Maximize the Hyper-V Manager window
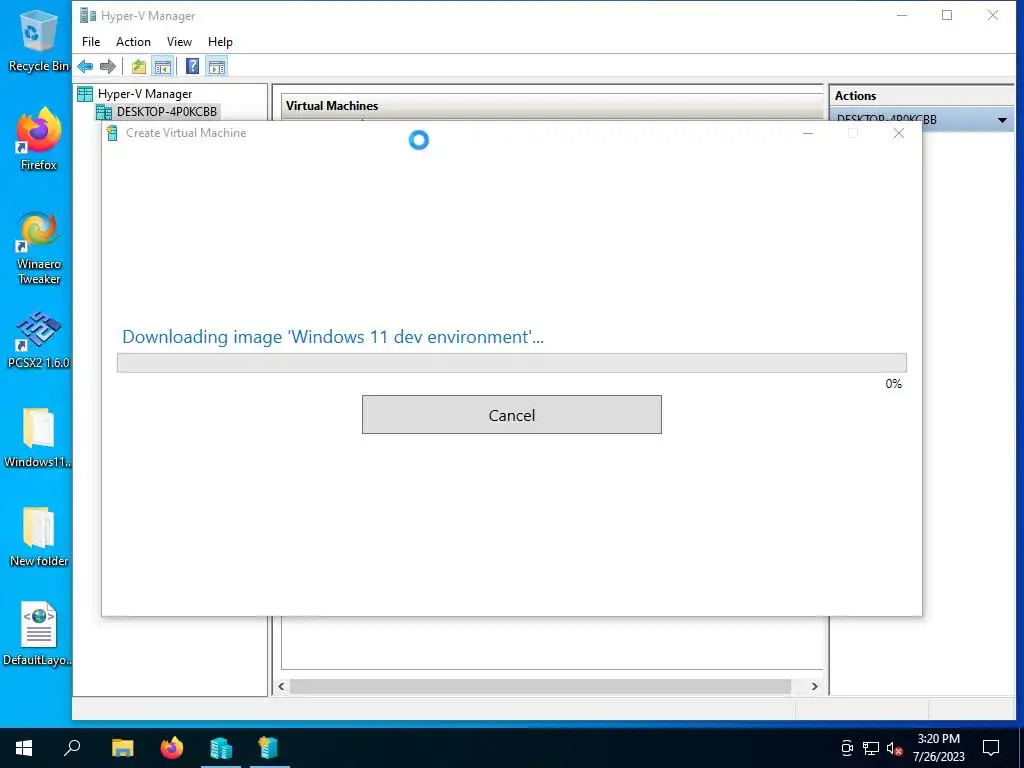 pyautogui.click(x=947, y=16)
